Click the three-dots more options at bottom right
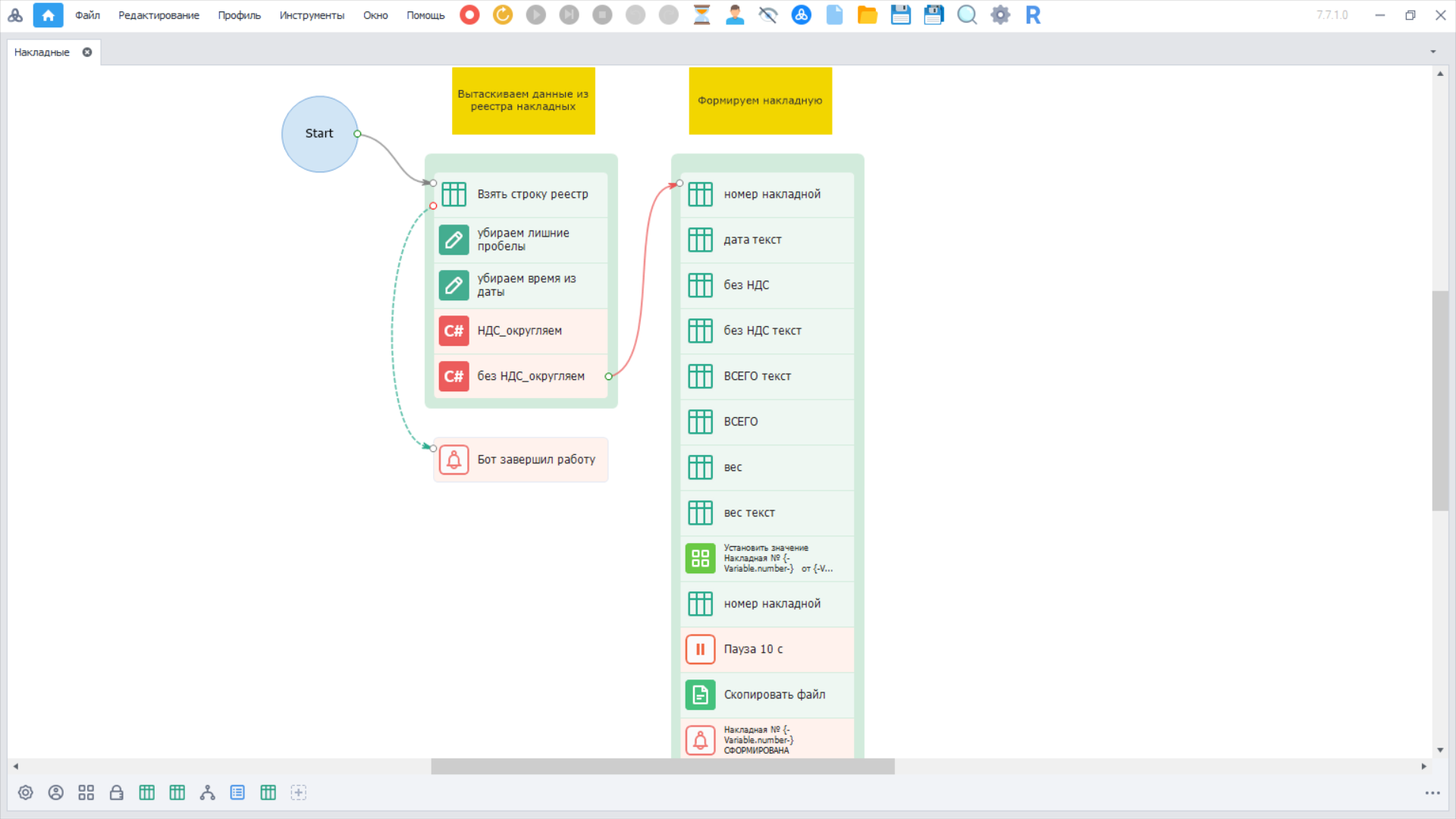The height and width of the screenshot is (819, 1456). (x=1432, y=793)
